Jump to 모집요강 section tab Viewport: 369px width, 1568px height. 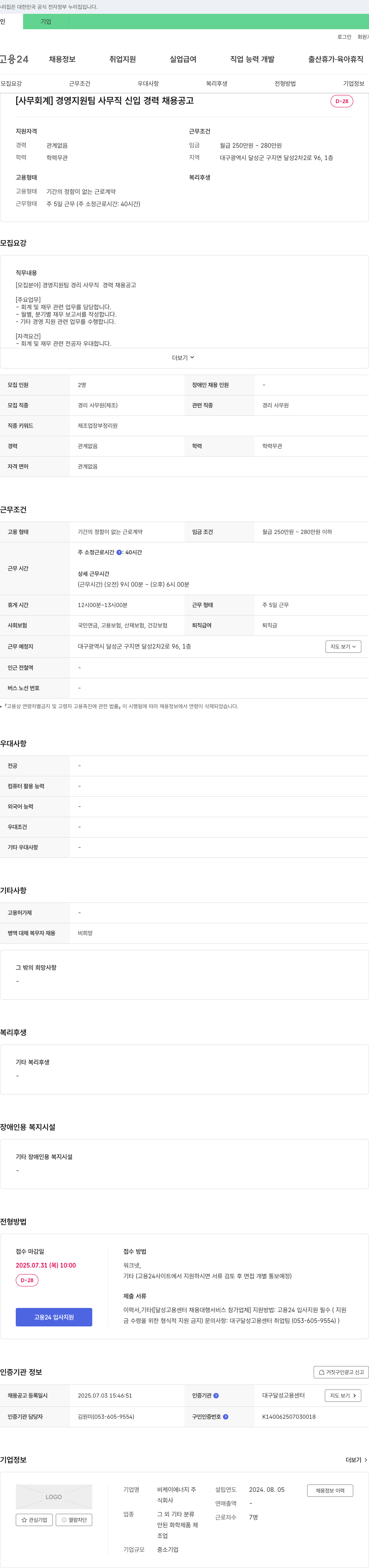point(11,83)
